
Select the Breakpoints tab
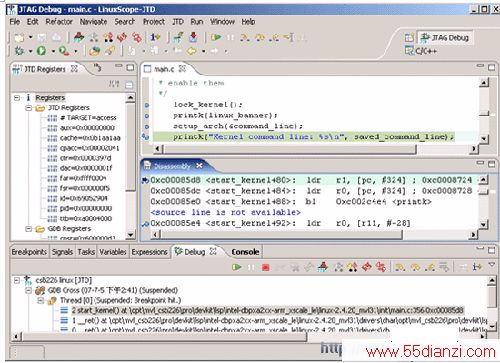(x=29, y=252)
